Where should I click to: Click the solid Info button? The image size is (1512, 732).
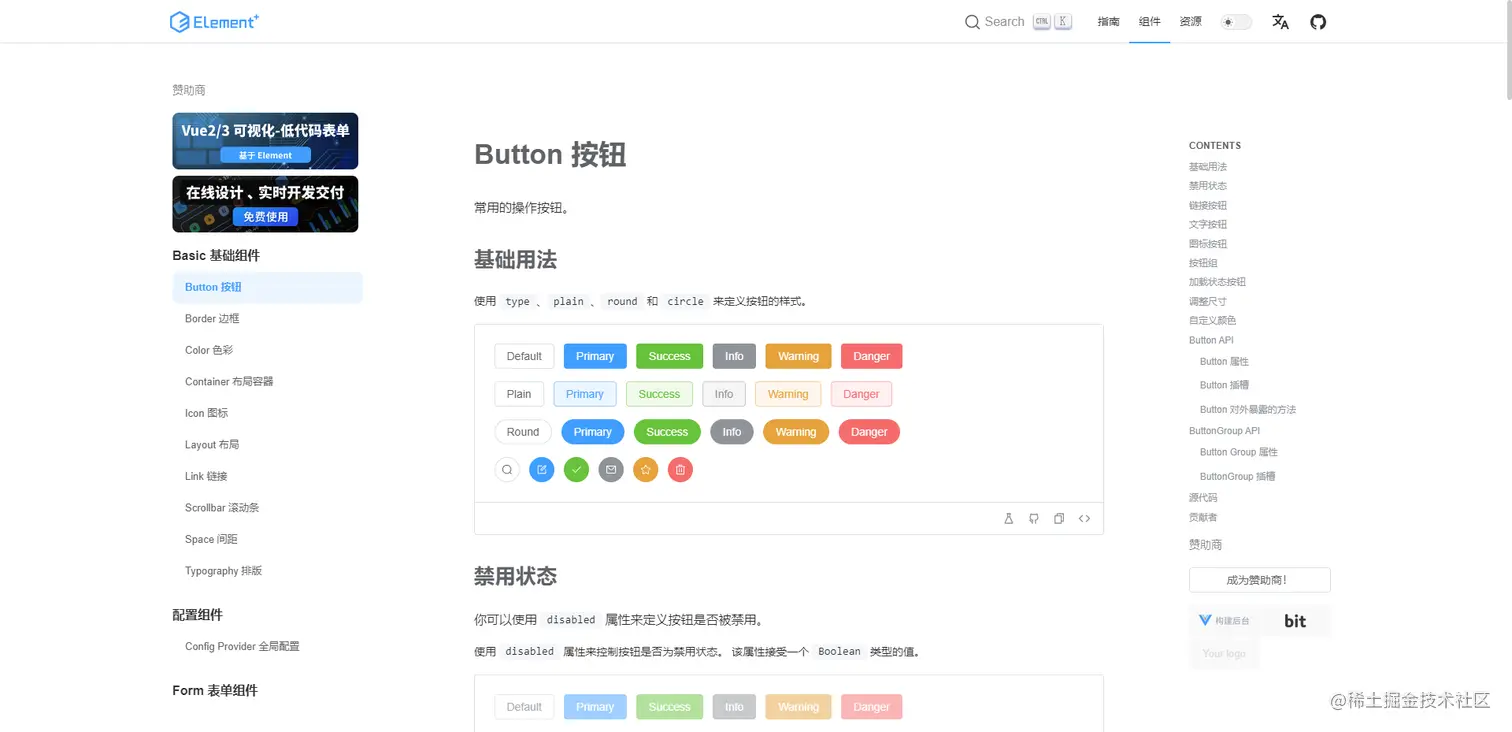(734, 356)
